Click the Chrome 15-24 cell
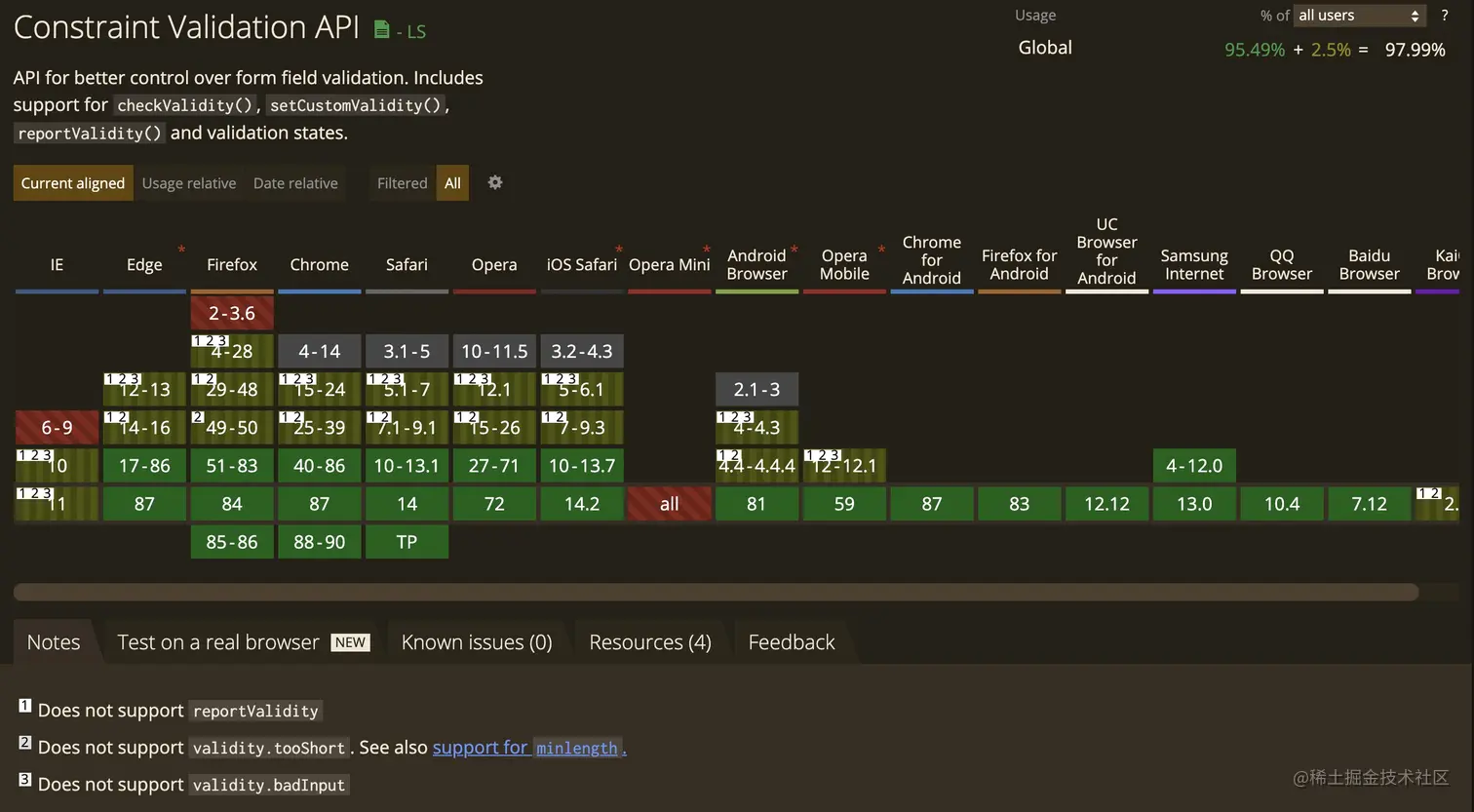Image resolution: width=1474 pixels, height=812 pixels. click(x=319, y=389)
